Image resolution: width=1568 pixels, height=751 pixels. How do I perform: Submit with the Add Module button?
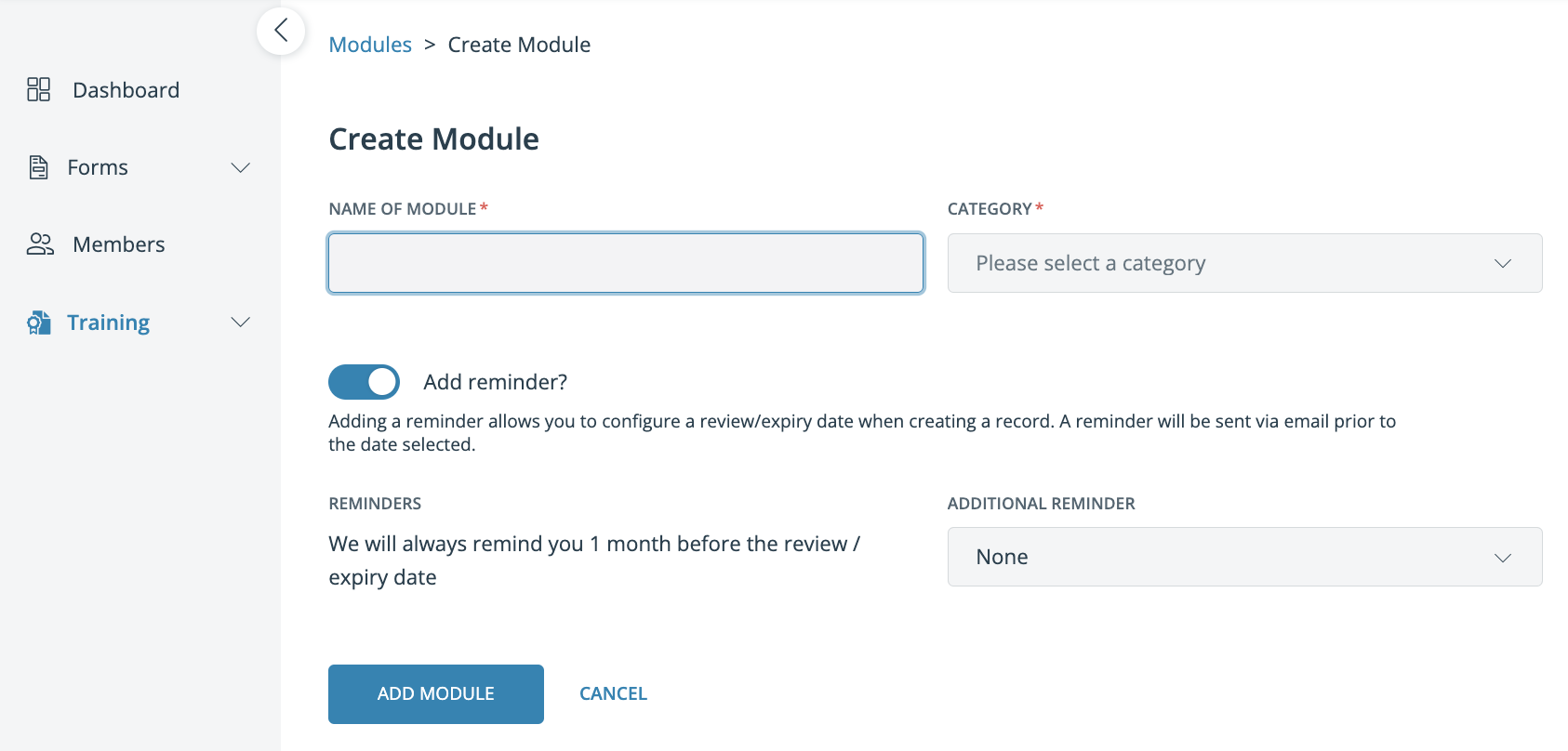click(436, 694)
